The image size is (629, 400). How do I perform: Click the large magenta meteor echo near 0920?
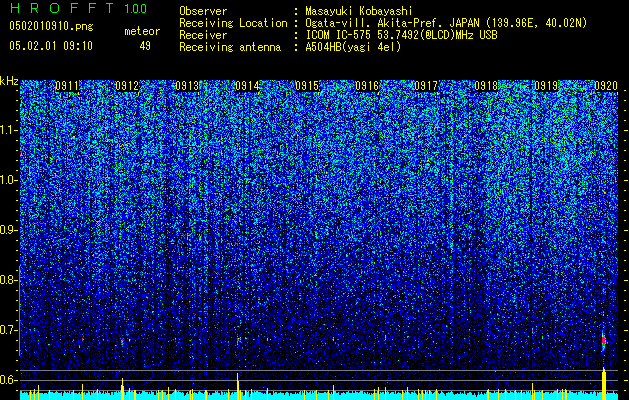pyautogui.click(x=604, y=341)
